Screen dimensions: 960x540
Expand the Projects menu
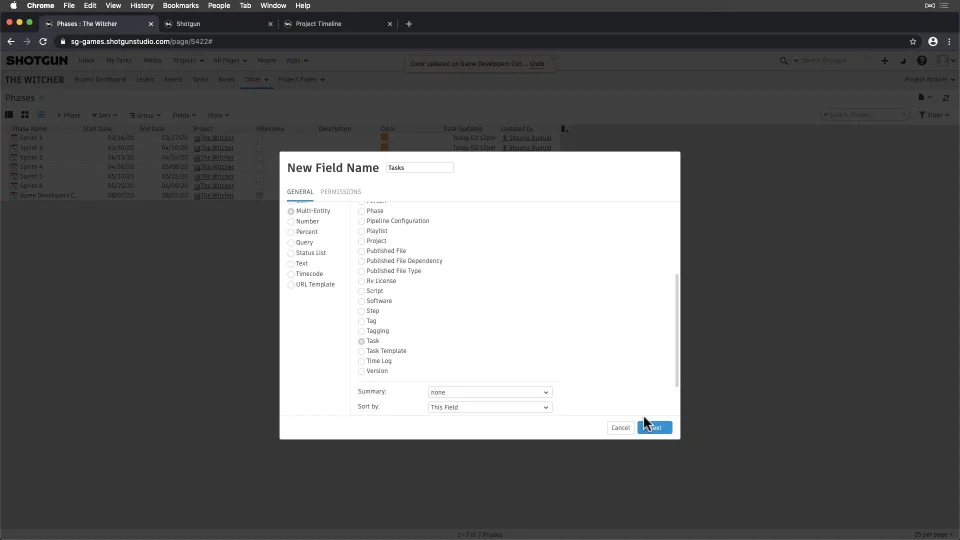pyautogui.click(x=188, y=61)
